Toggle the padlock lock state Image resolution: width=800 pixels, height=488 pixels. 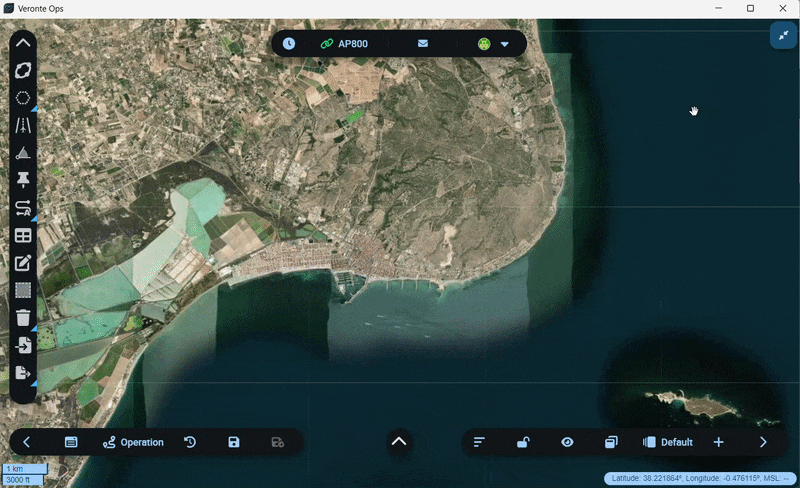tap(523, 442)
